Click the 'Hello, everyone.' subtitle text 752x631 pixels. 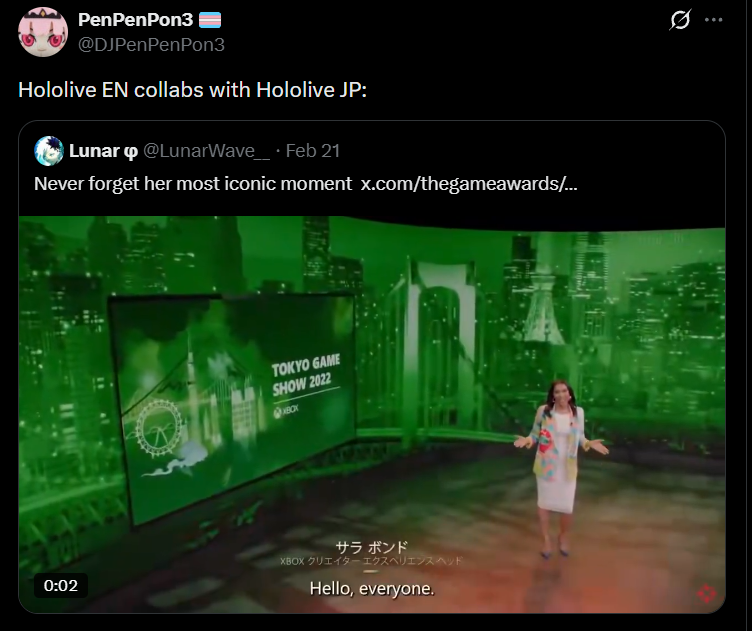(372, 589)
